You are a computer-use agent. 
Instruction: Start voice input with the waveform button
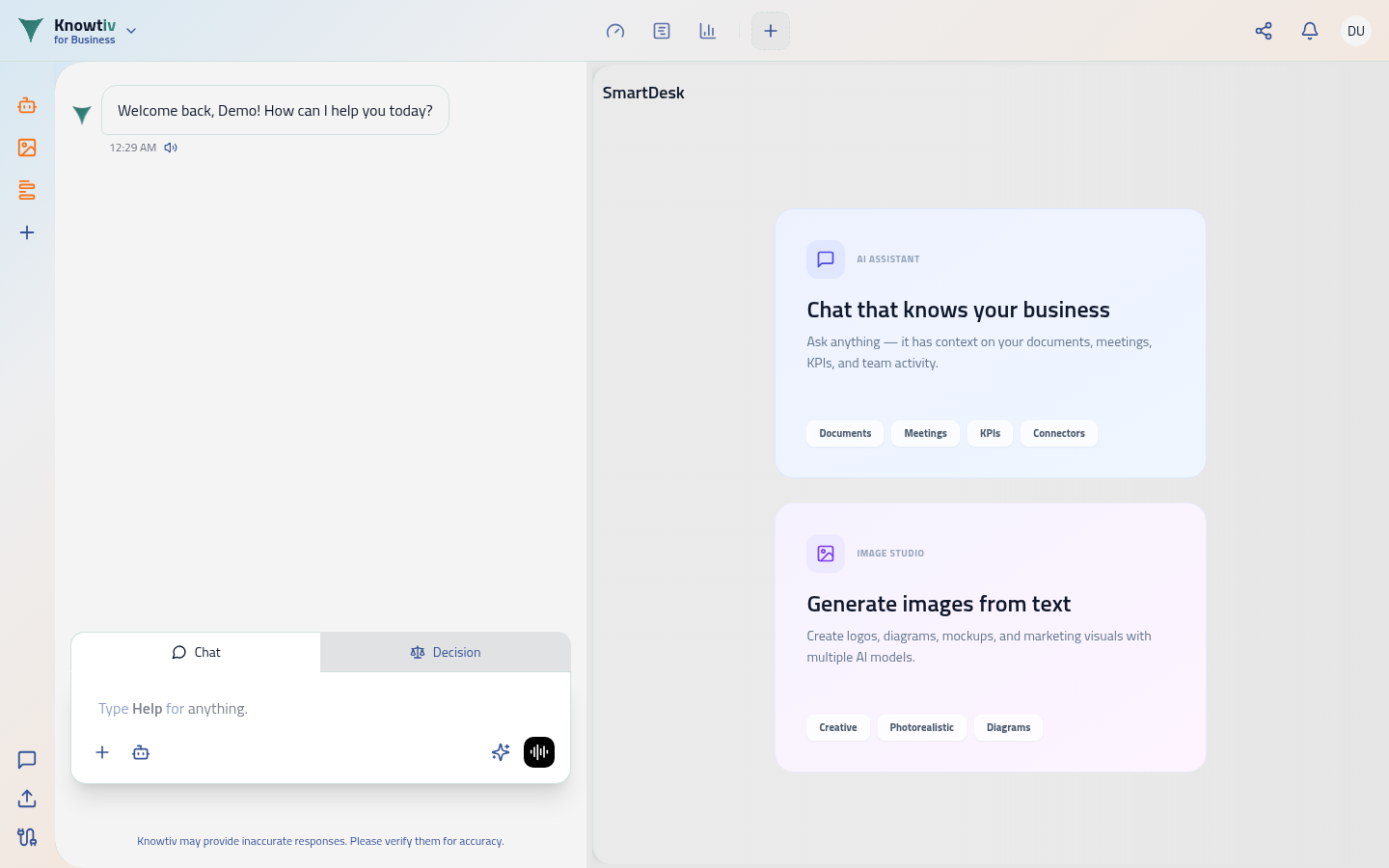(x=539, y=752)
